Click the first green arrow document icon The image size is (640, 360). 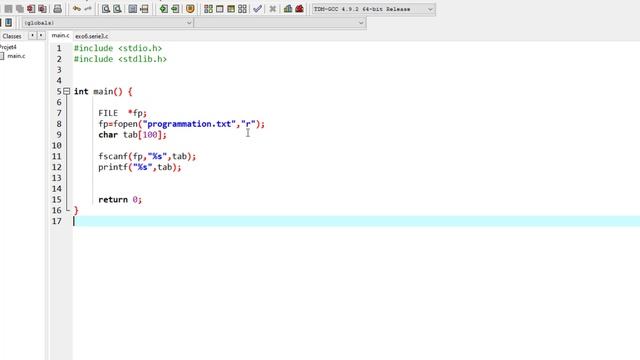pos(164,9)
